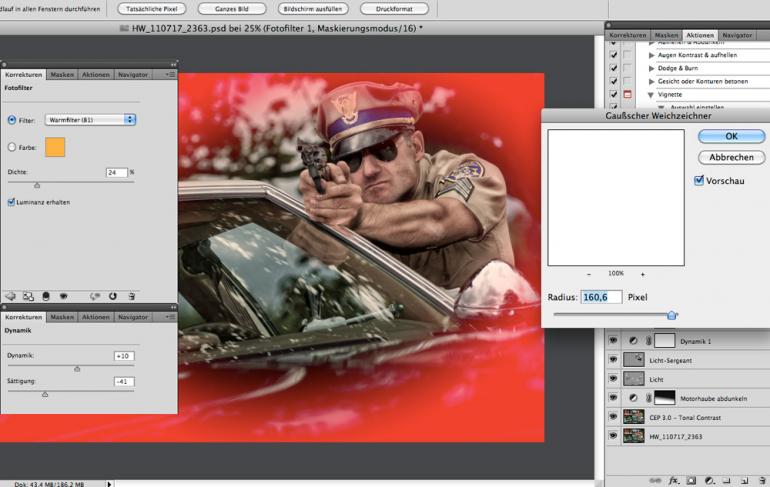Uncheck the Vorschau checkbox
This screenshot has width=770, height=487.
click(x=699, y=181)
